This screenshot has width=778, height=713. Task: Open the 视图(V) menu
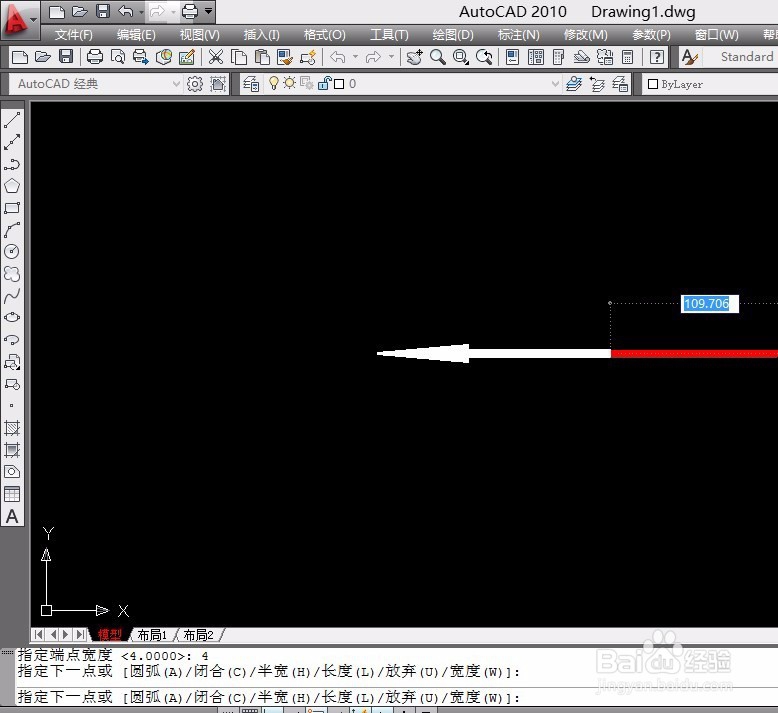point(199,35)
